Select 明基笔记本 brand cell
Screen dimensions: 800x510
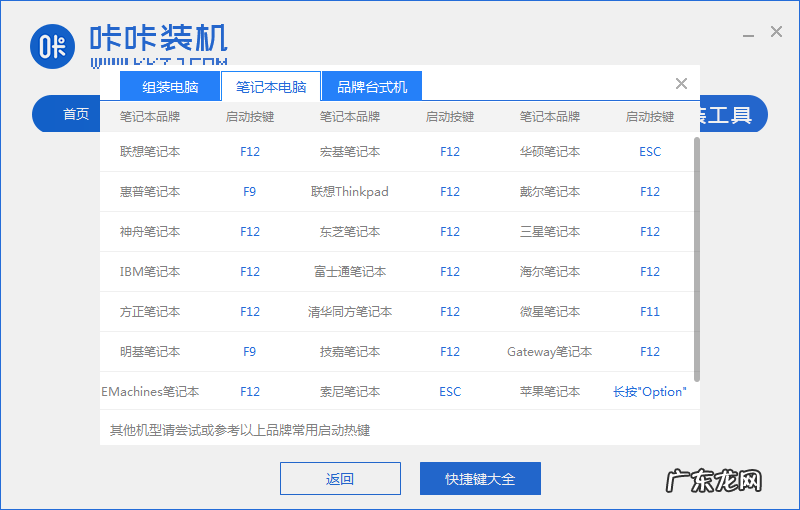tap(150, 352)
